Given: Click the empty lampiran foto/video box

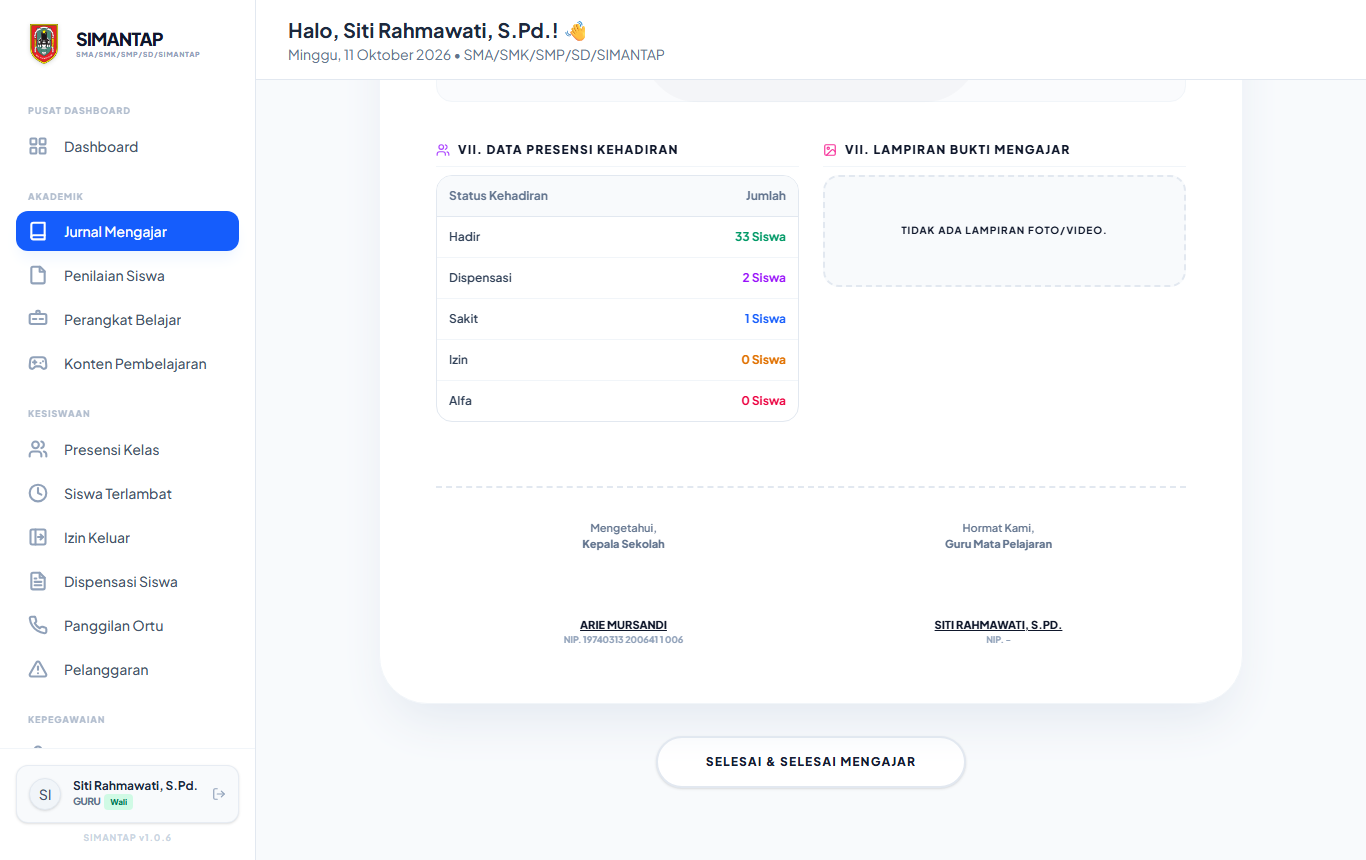Looking at the screenshot, I should (1004, 231).
